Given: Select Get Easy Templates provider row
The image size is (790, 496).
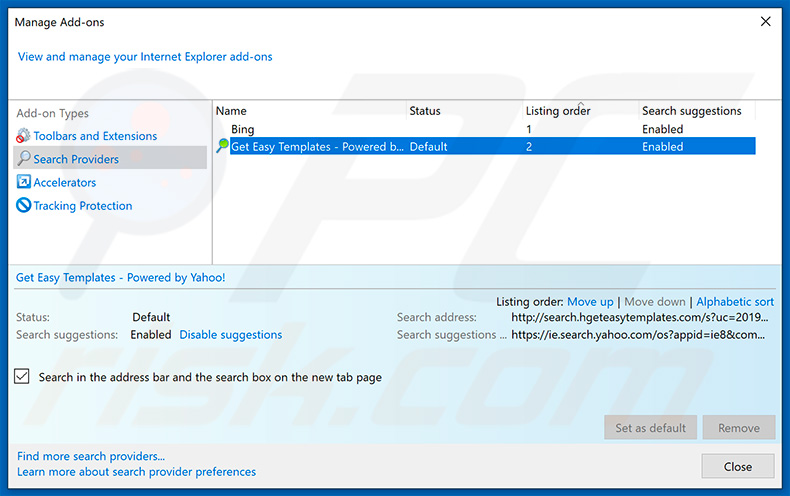Looking at the screenshot, I should tap(492, 146).
